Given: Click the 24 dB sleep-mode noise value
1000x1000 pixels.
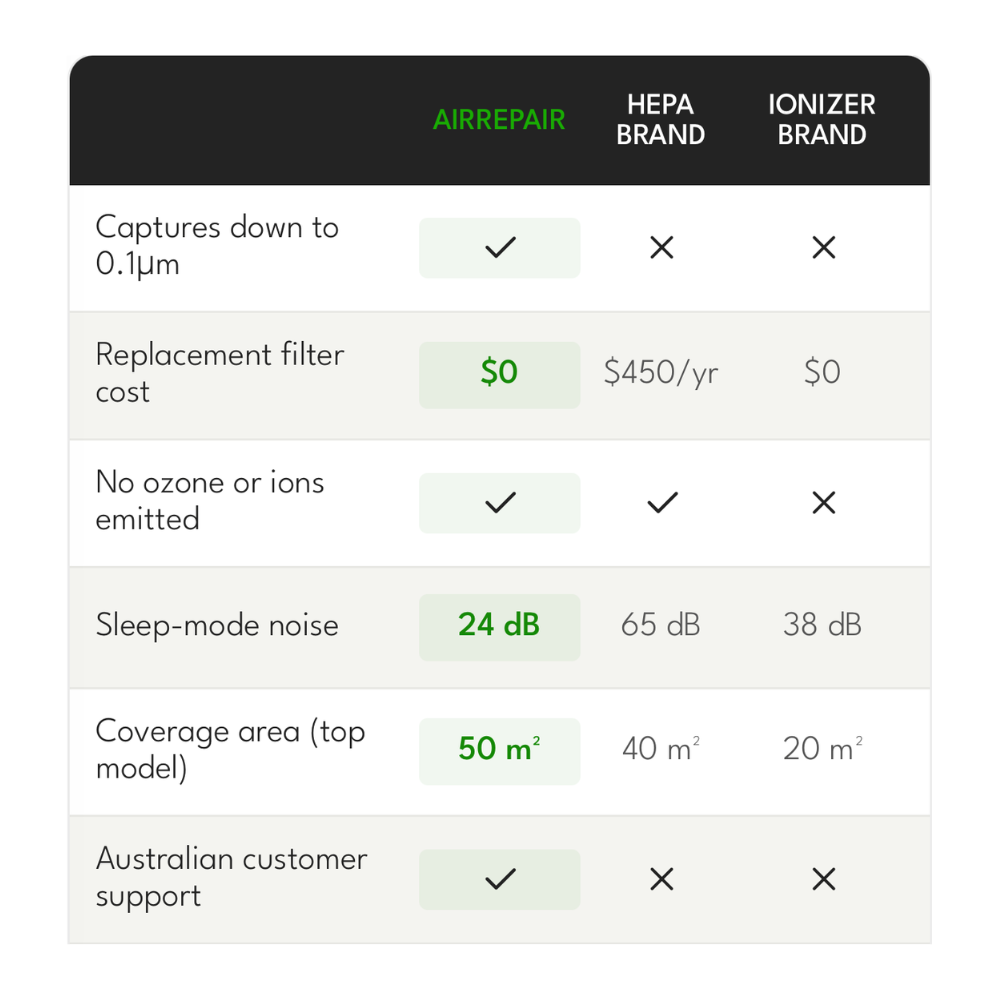Looking at the screenshot, I should point(499,624).
